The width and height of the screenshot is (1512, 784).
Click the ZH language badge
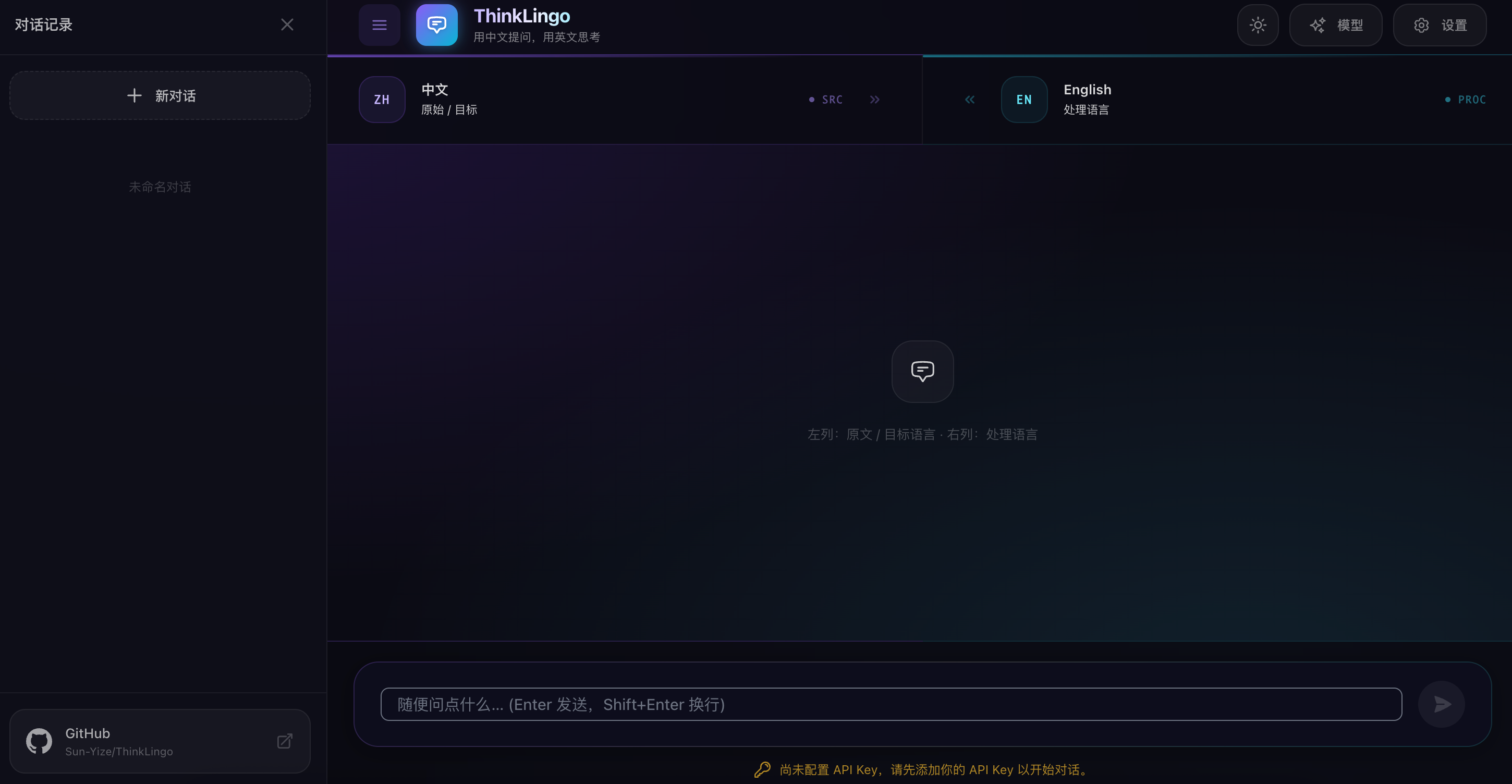tap(382, 99)
